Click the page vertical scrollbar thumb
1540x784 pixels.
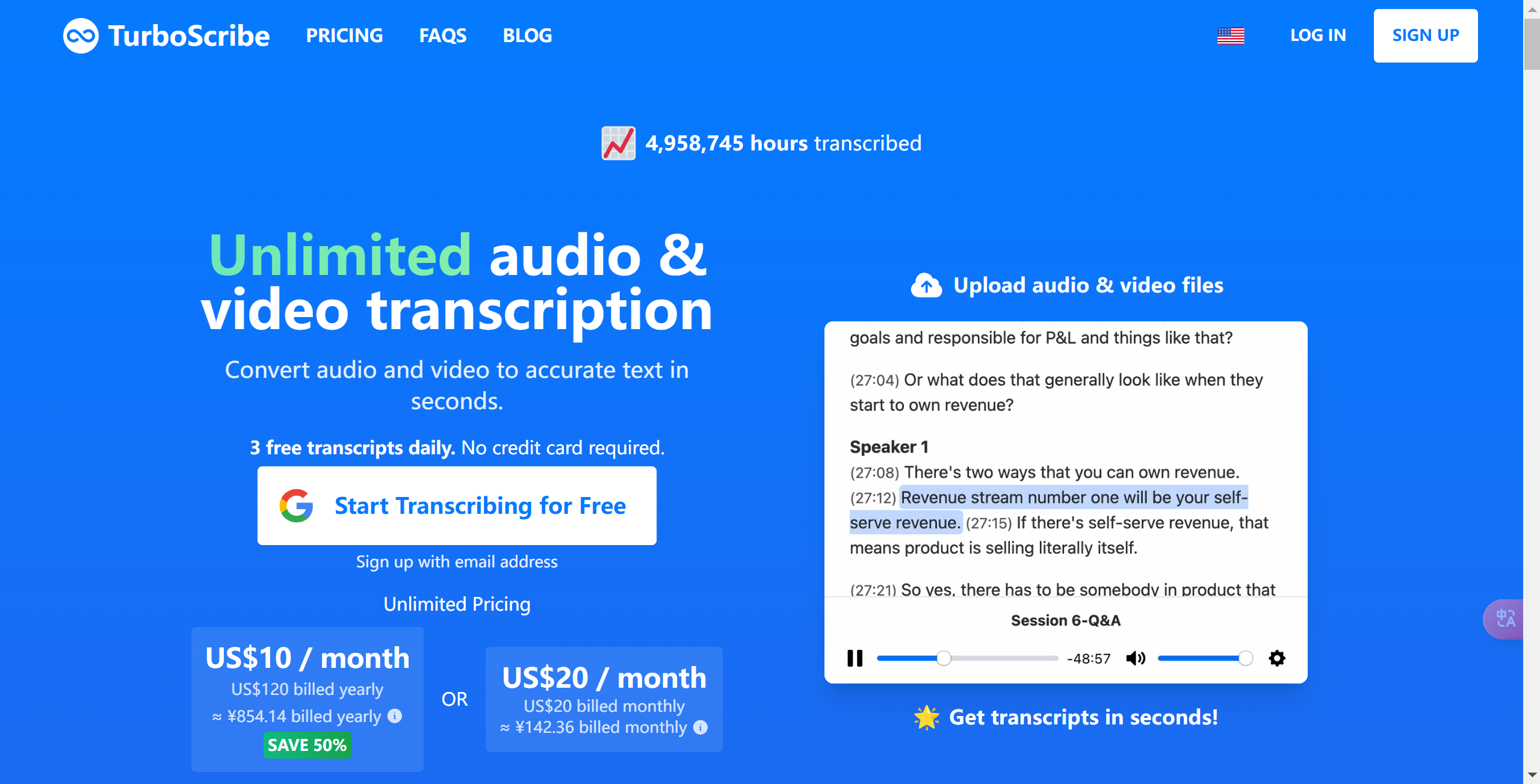coord(1532,45)
